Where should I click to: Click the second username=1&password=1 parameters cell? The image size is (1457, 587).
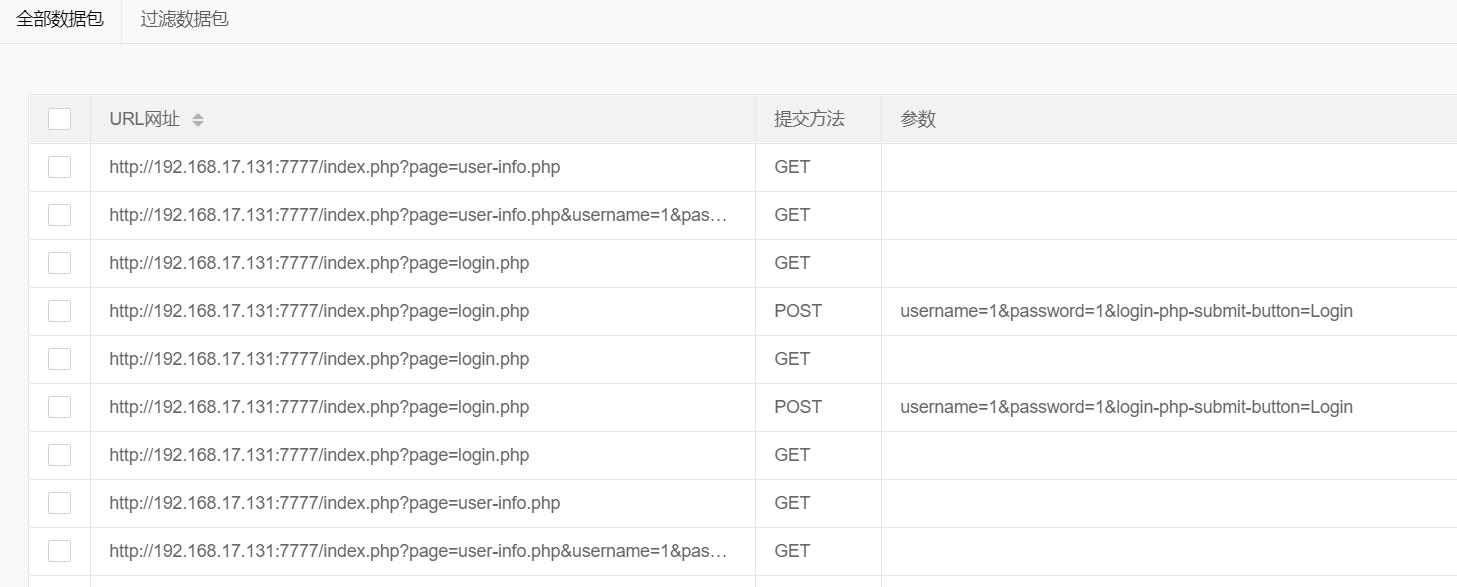pyautogui.click(x=1126, y=407)
